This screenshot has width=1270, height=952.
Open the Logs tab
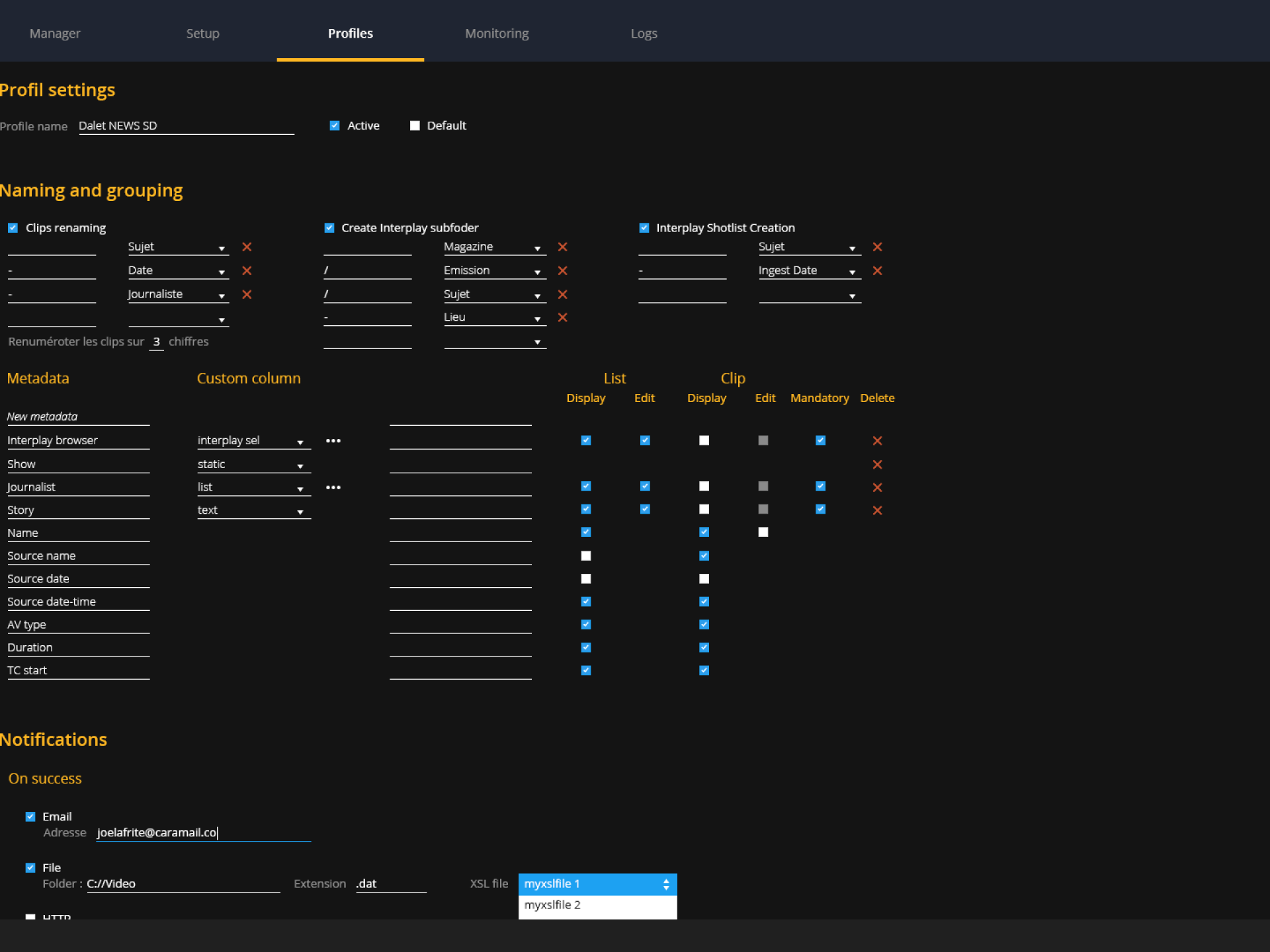pyautogui.click(x=644, y=33)
